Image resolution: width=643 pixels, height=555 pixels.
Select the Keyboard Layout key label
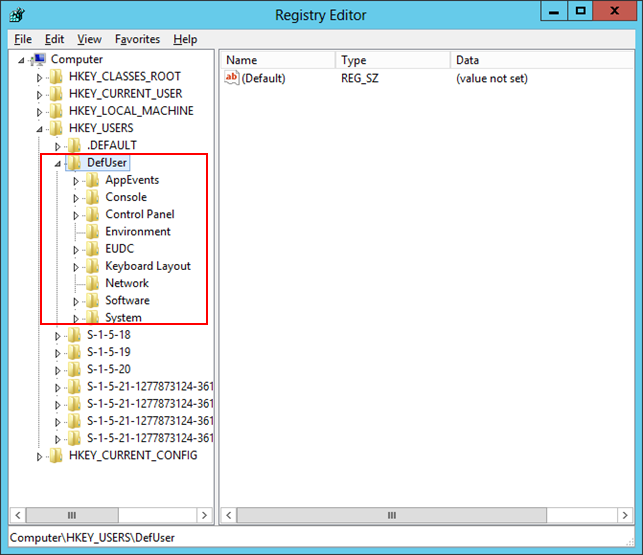(x=148, y=266)
